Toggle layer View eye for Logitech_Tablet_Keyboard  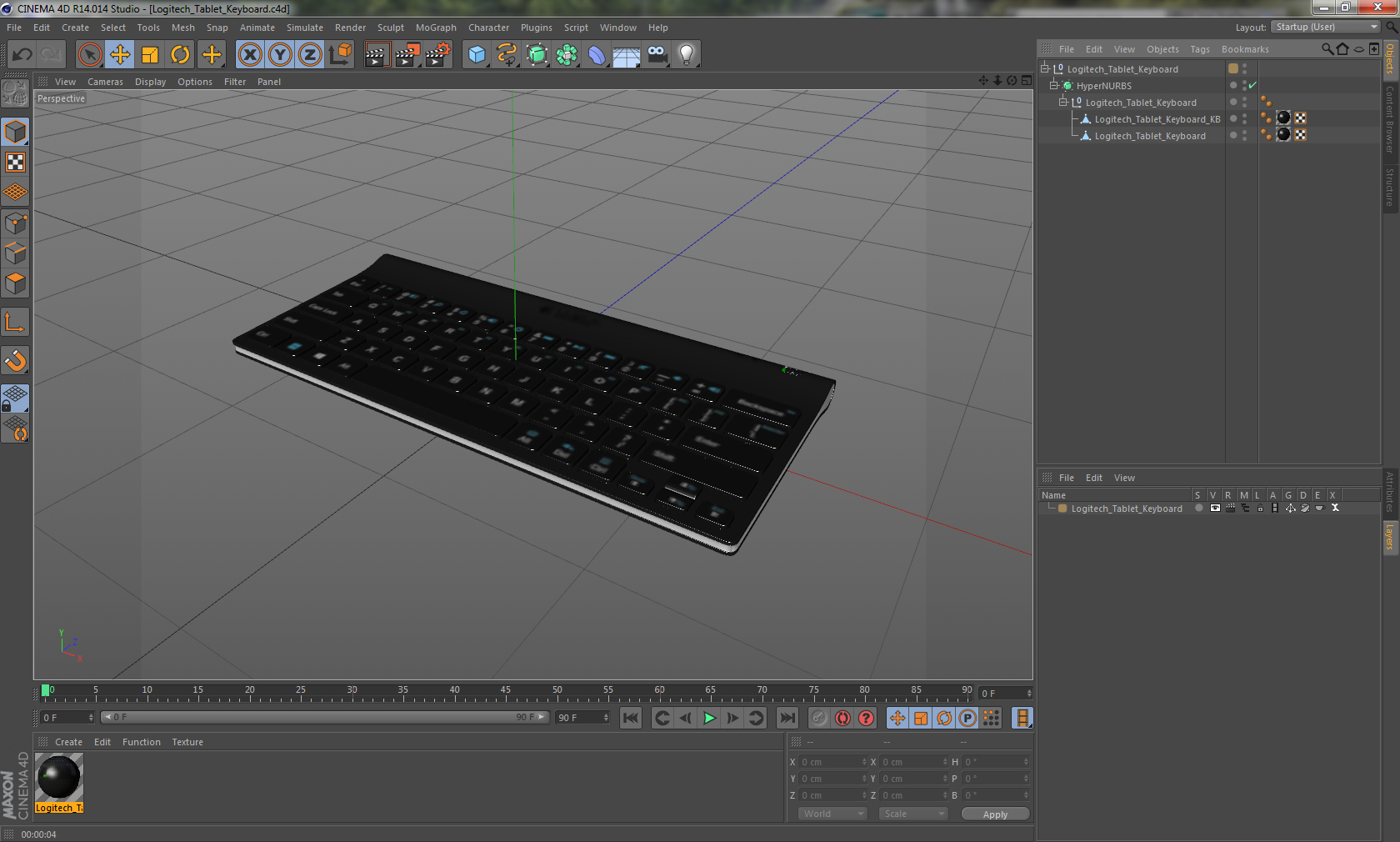tap(1215, 509)
